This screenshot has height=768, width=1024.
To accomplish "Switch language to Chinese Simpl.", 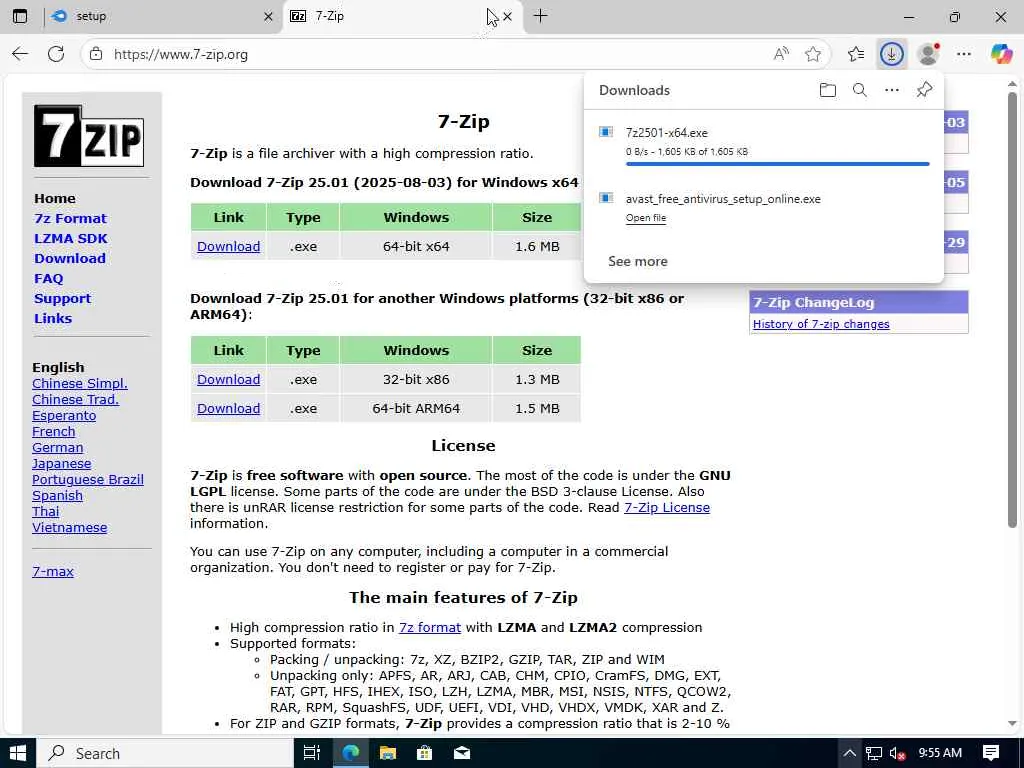I will point(80,383).
